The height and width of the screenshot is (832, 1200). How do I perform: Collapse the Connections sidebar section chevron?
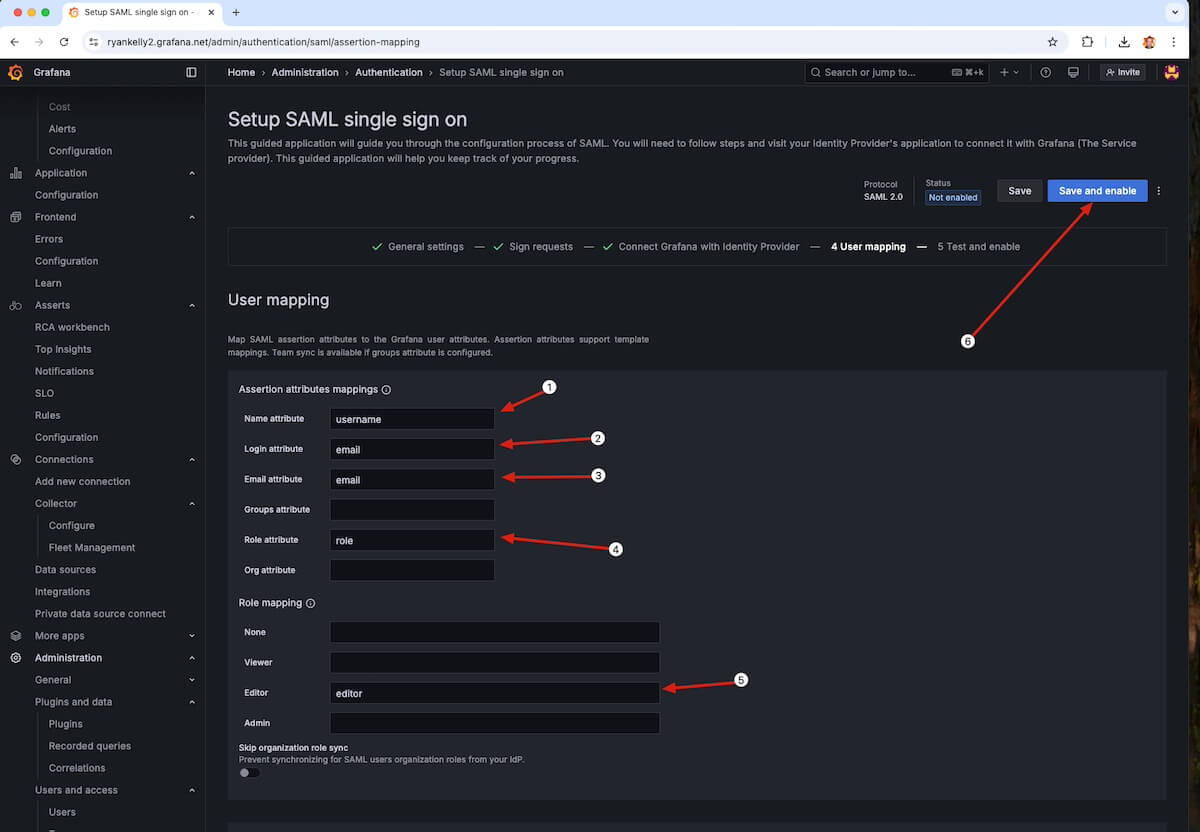[x=191, y=459]
